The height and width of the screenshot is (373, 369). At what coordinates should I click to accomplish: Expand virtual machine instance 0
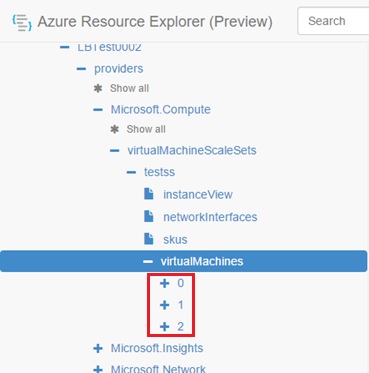(x=164, y=283)
